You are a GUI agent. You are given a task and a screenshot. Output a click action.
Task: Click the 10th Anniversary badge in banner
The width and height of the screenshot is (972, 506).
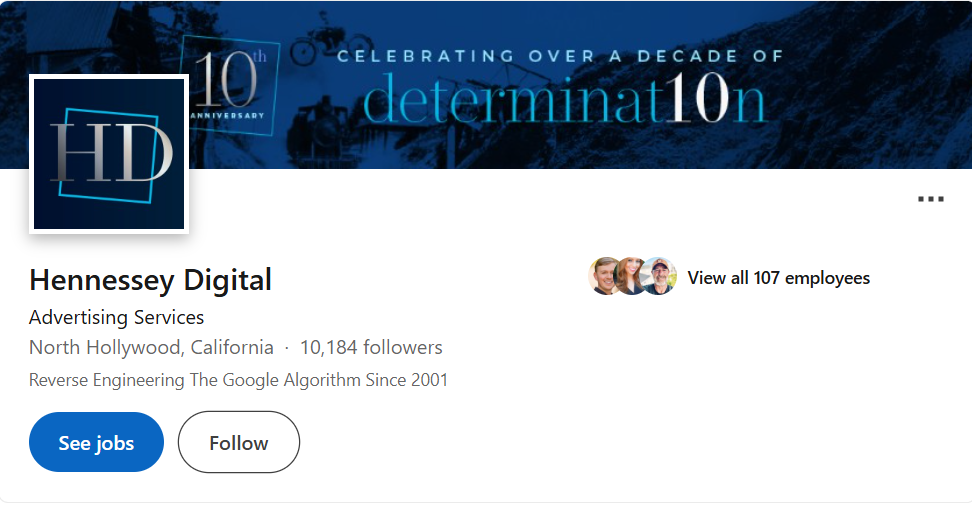point(229,85)
